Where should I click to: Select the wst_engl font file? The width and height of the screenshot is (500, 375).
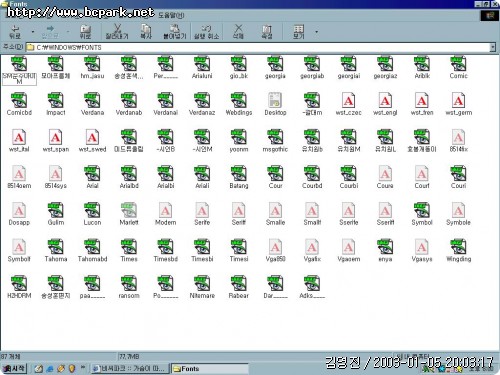(x=385, y=104)
